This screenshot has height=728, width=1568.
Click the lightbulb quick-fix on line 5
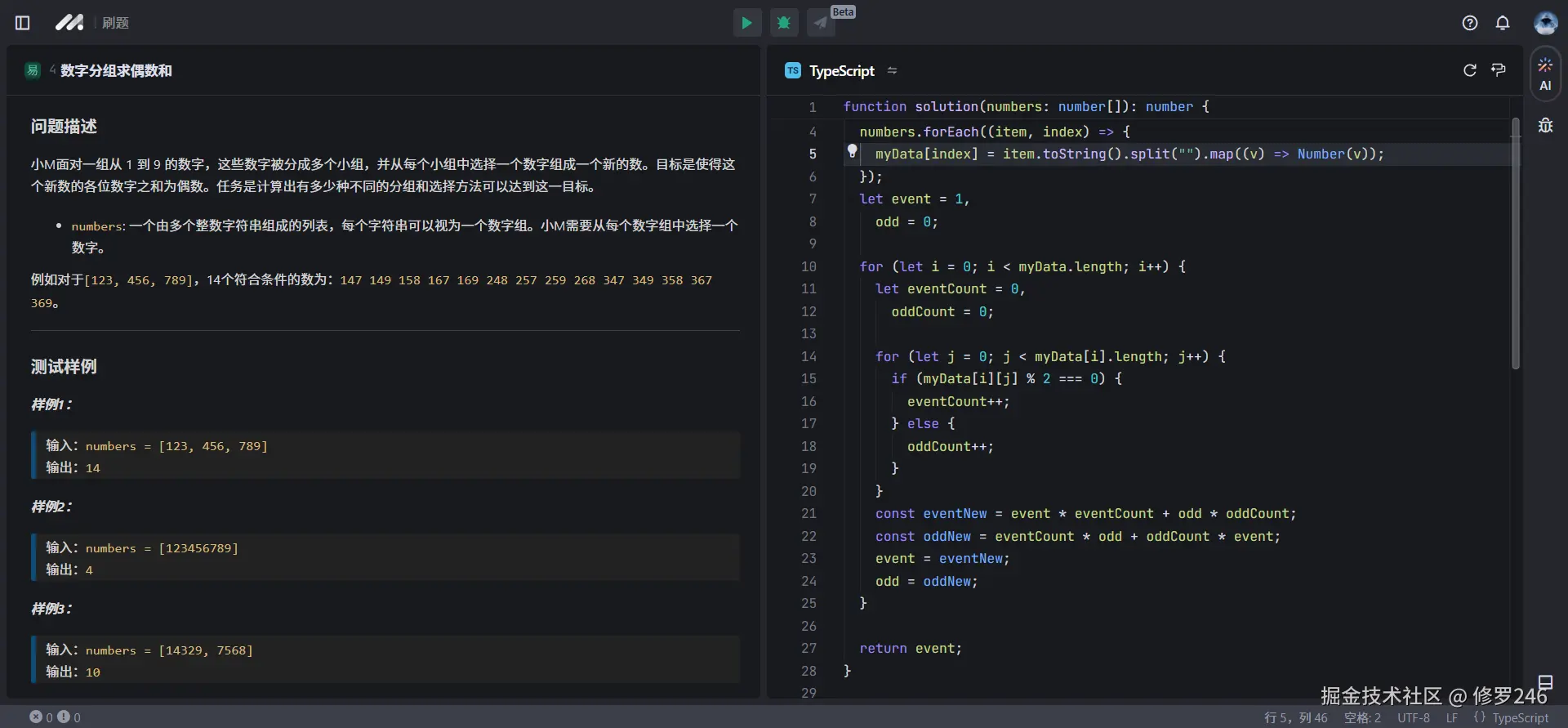(852, 151)
